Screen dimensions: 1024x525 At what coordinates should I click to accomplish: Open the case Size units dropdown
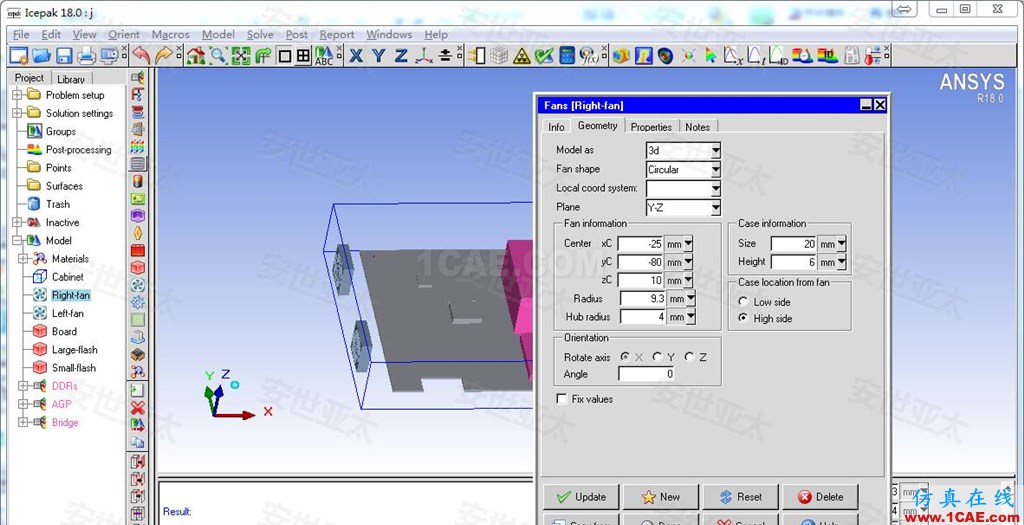[841, 244]
